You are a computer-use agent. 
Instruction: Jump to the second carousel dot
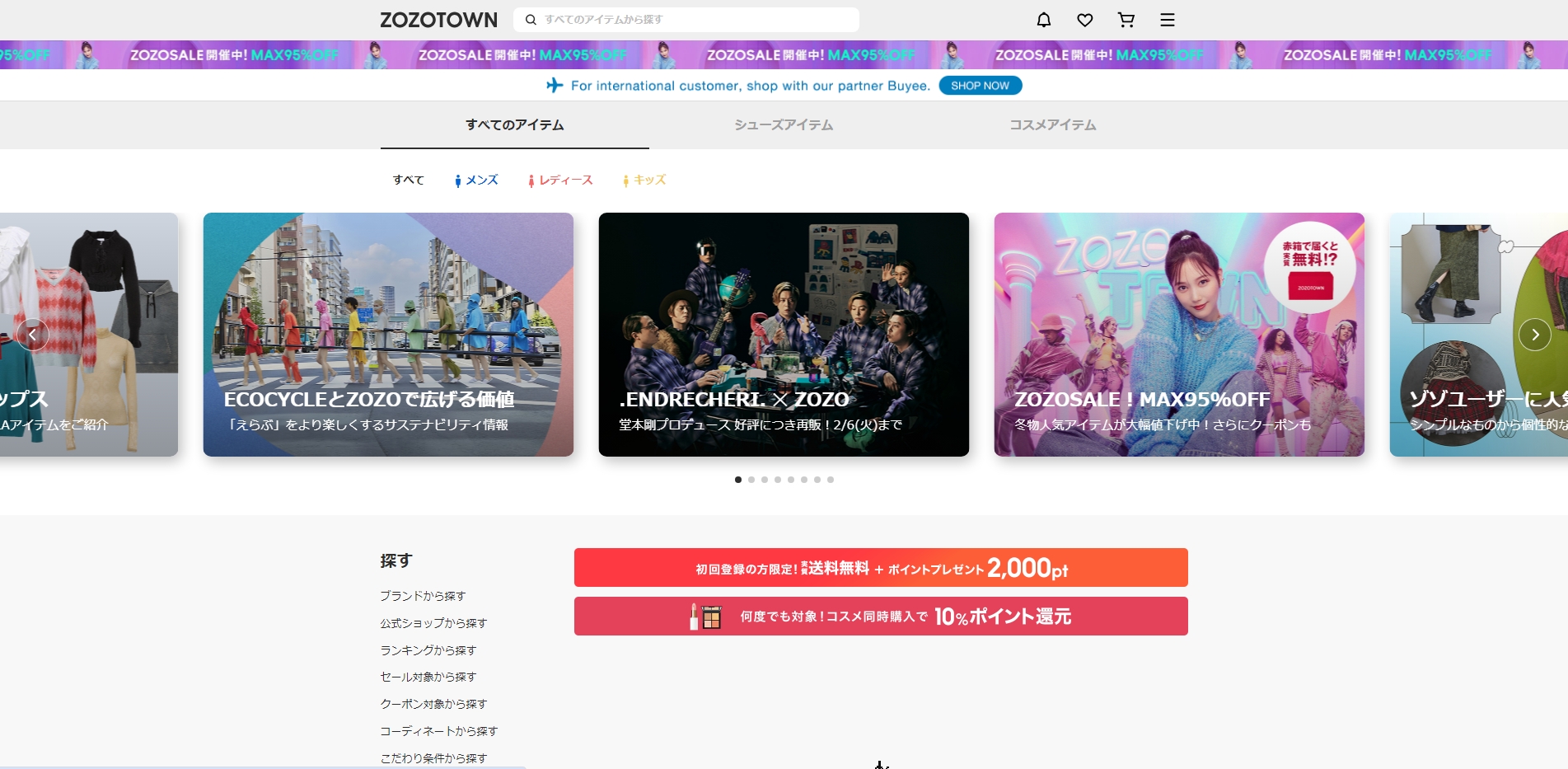[751, 480]
